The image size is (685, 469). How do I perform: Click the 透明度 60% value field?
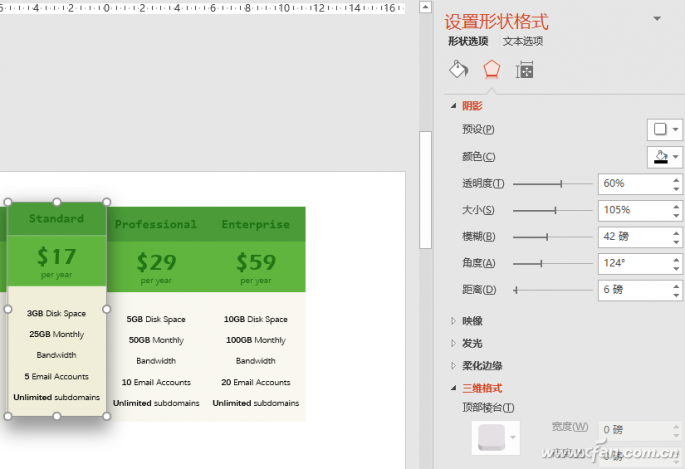[634, 184]
